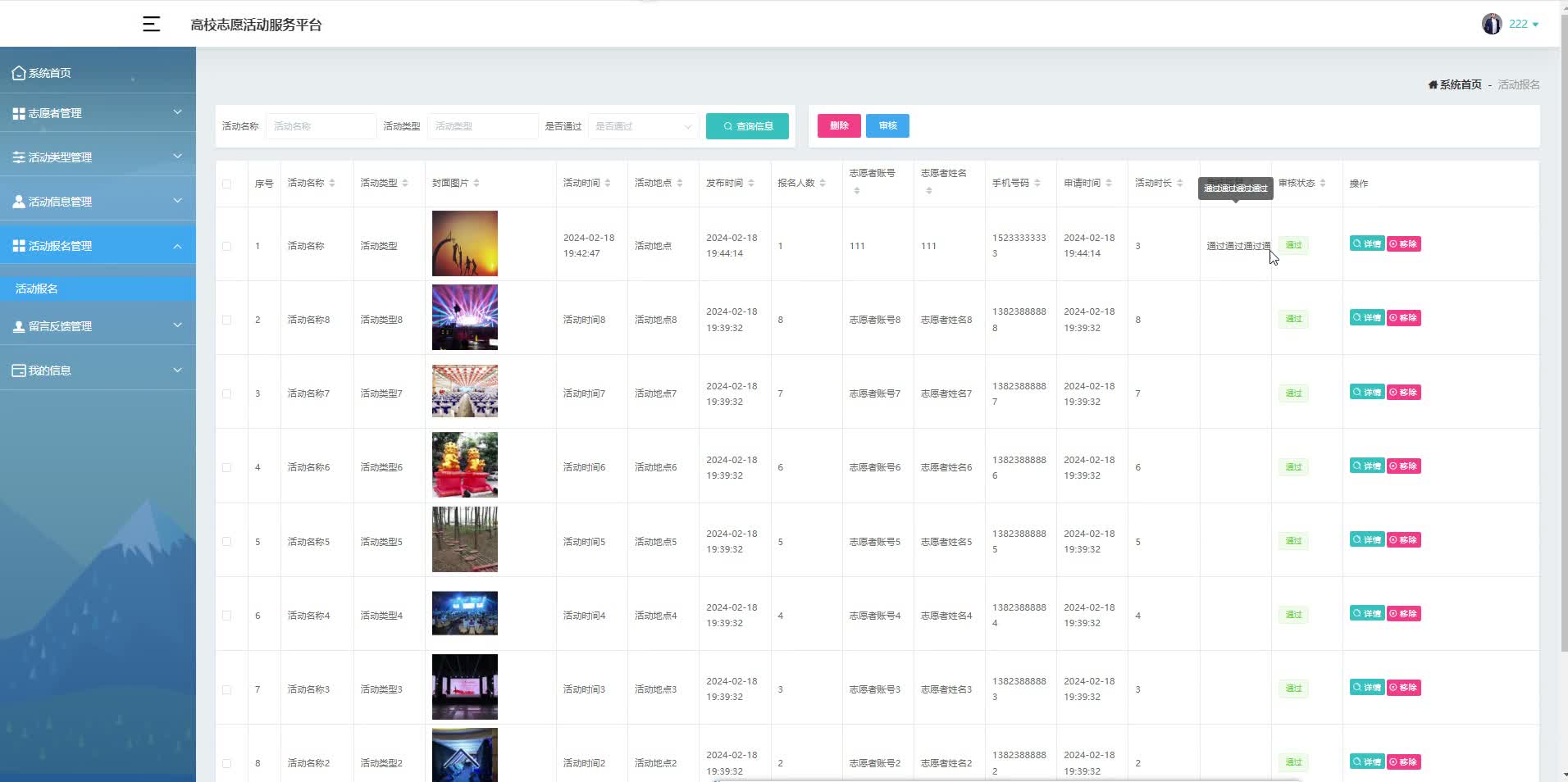This screenshot has height=782, width=1568.
Task: Click 移除 for row 活动名称4
Action: 1404,614
